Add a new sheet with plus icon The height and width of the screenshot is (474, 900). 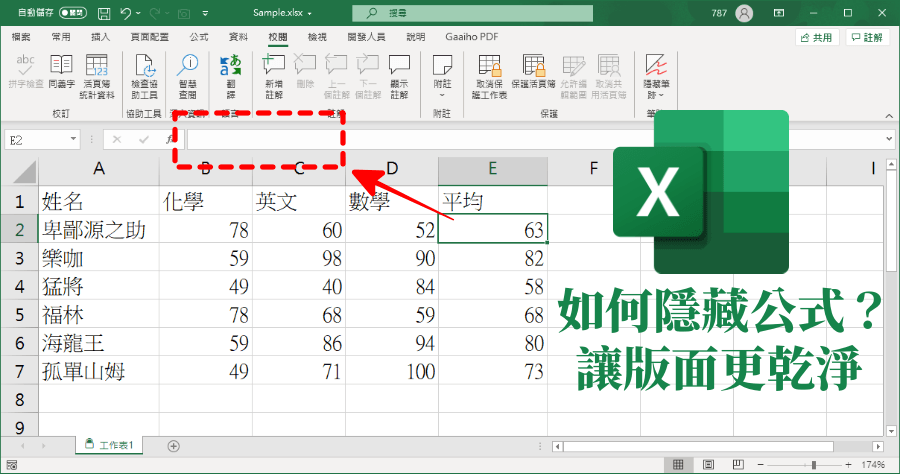[x=173, y=446]
